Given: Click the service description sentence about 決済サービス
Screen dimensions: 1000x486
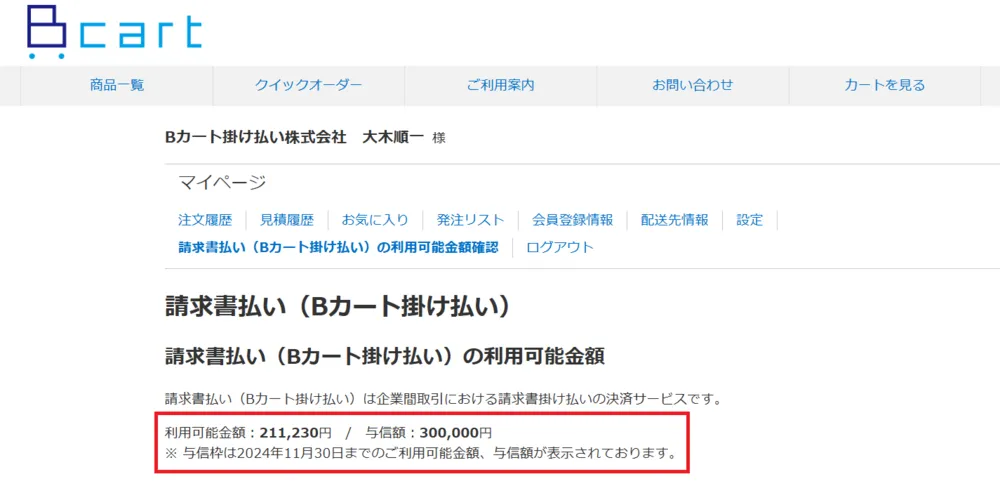Looking at the screenshot, I should click(x=443, y=400).
